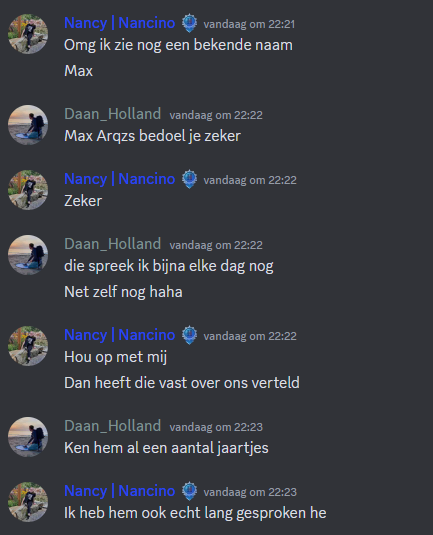
Task: Open Daan_Holland avatar beside 'Ken hem al' message
Action: click(28, 437)
